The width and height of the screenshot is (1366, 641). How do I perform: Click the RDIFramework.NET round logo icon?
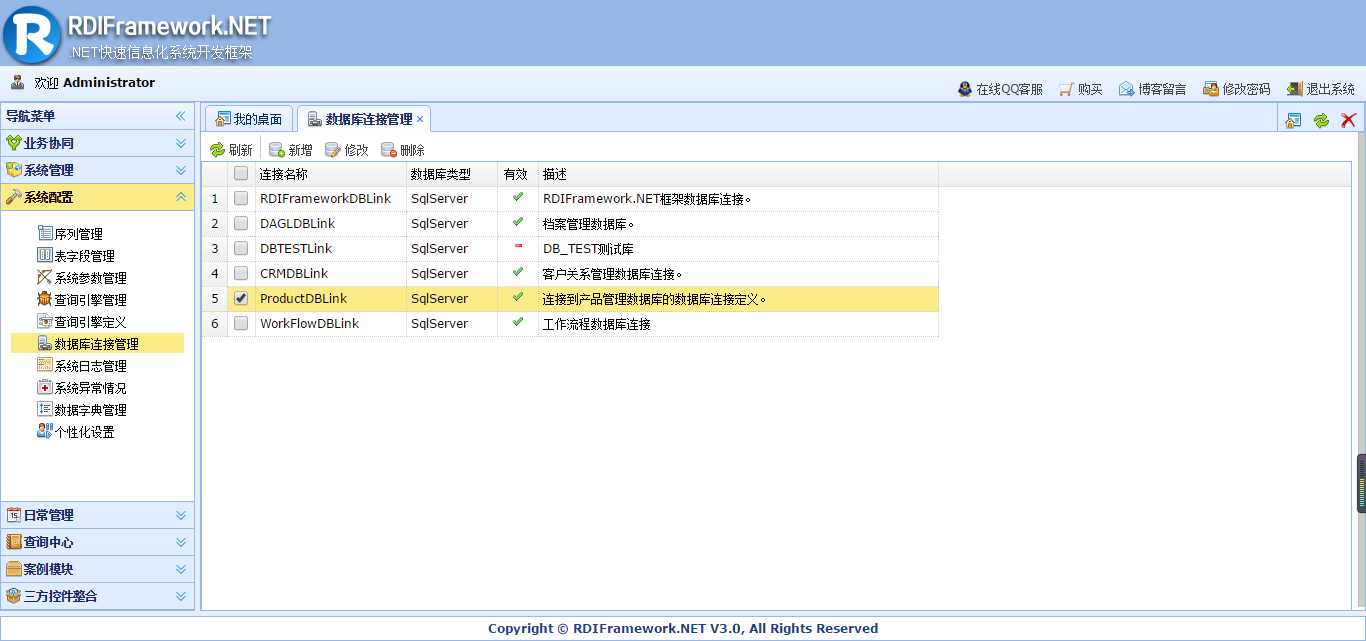pos(32,34)
